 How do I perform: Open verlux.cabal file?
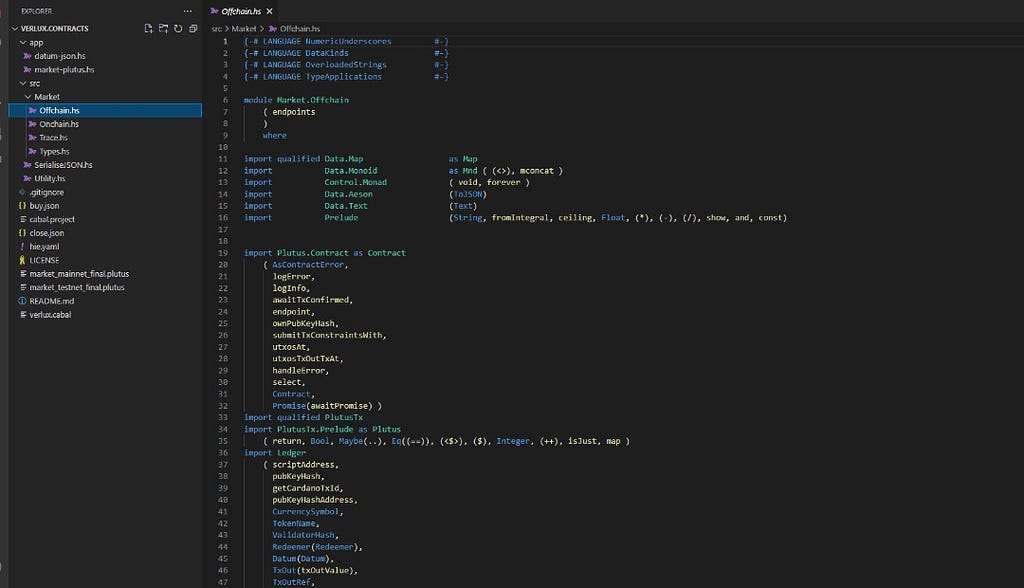pos(50,315)
